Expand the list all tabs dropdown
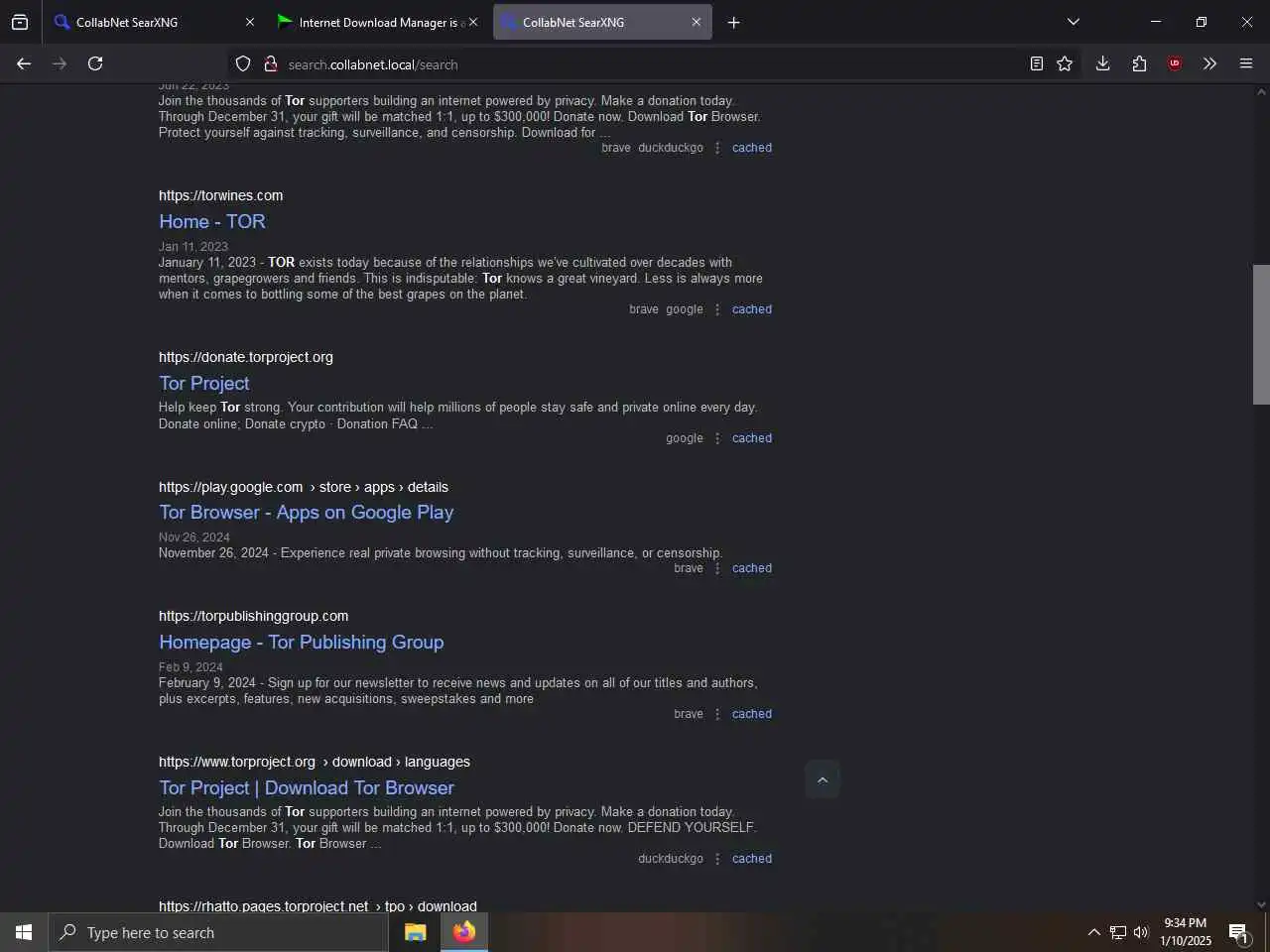The width and height of the screenshot is (1270, 952). [x=1073, y=22]
